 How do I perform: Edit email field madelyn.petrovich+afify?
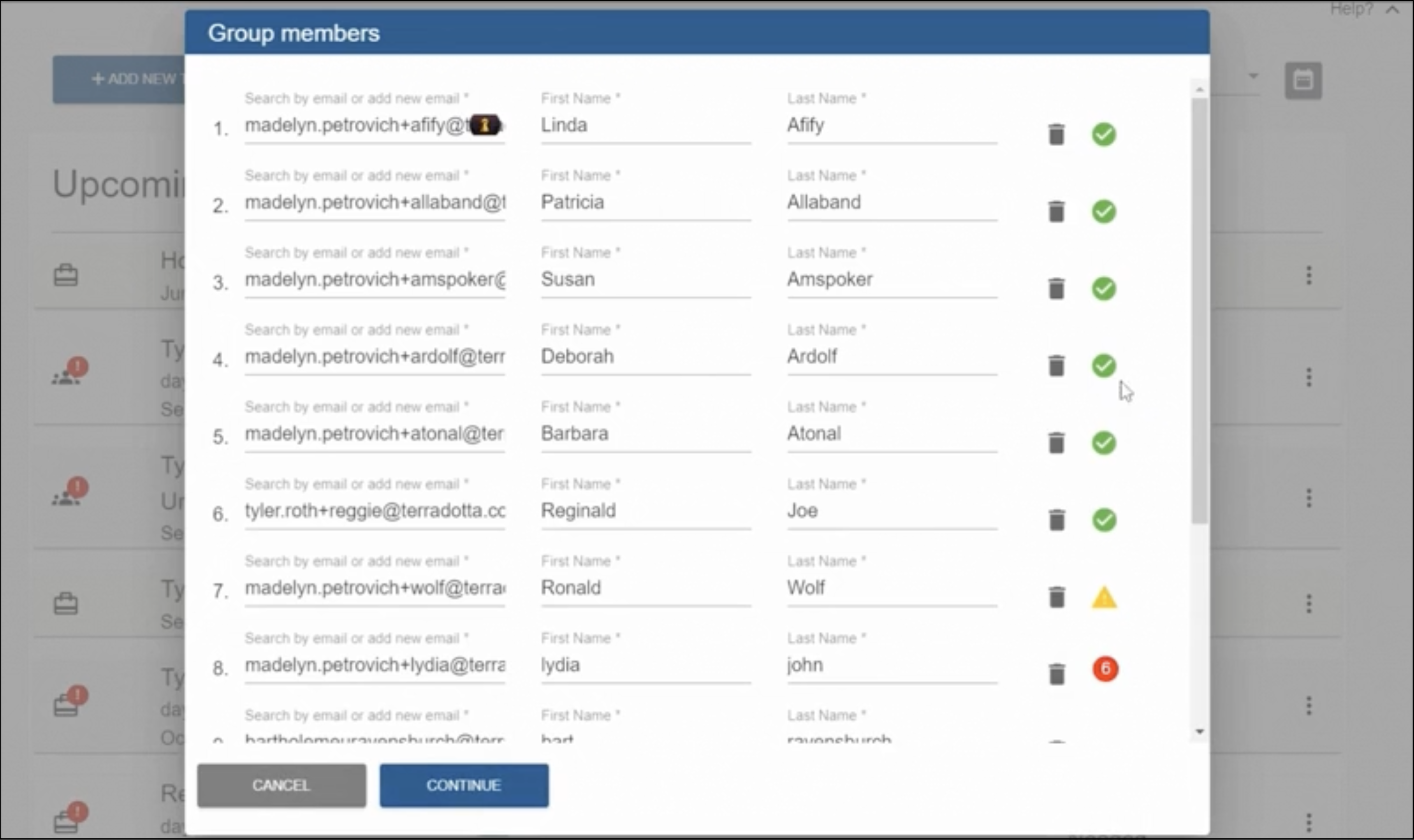(375, 125)
